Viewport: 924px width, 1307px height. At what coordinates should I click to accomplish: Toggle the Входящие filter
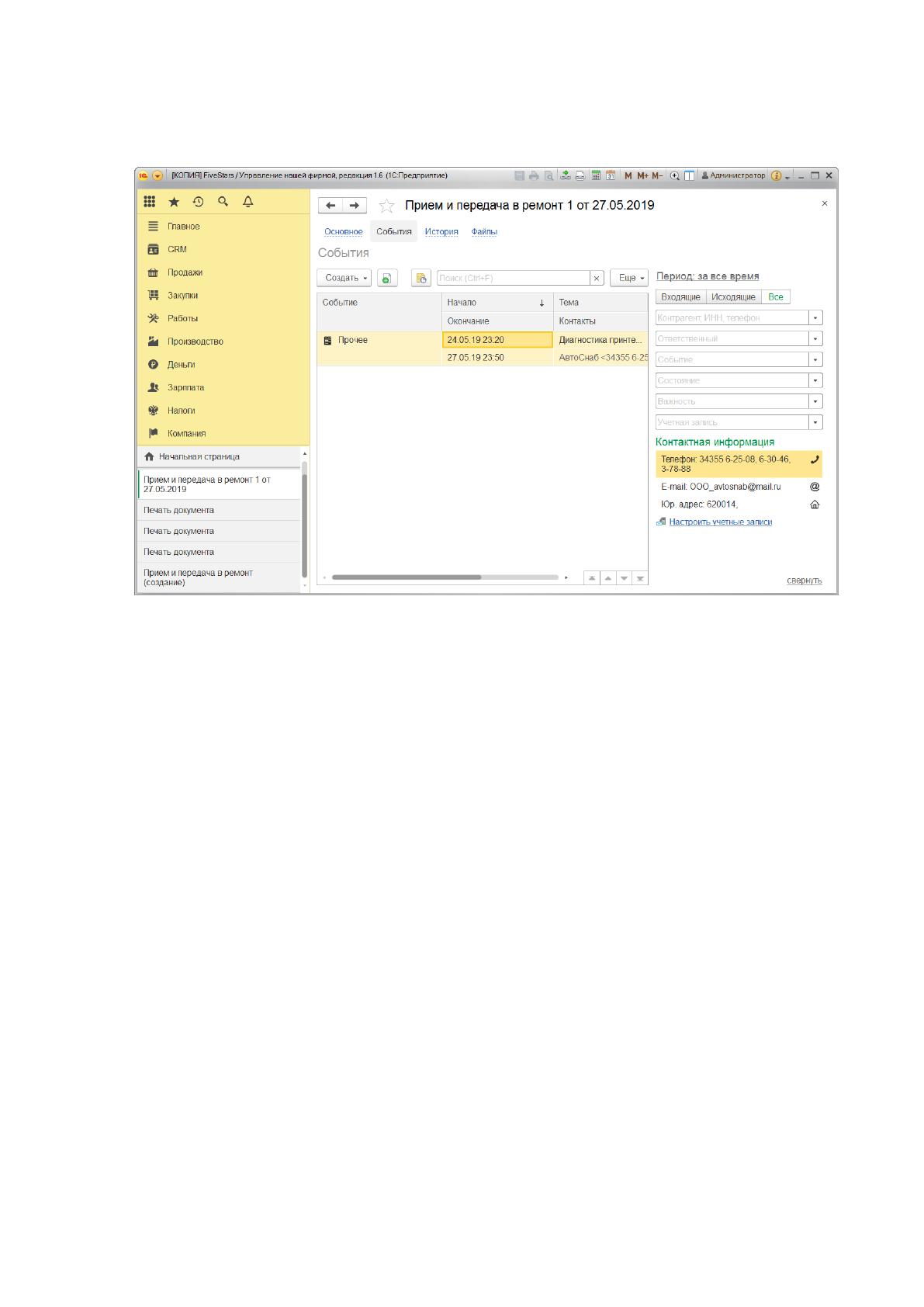click(x=680, y=297)
